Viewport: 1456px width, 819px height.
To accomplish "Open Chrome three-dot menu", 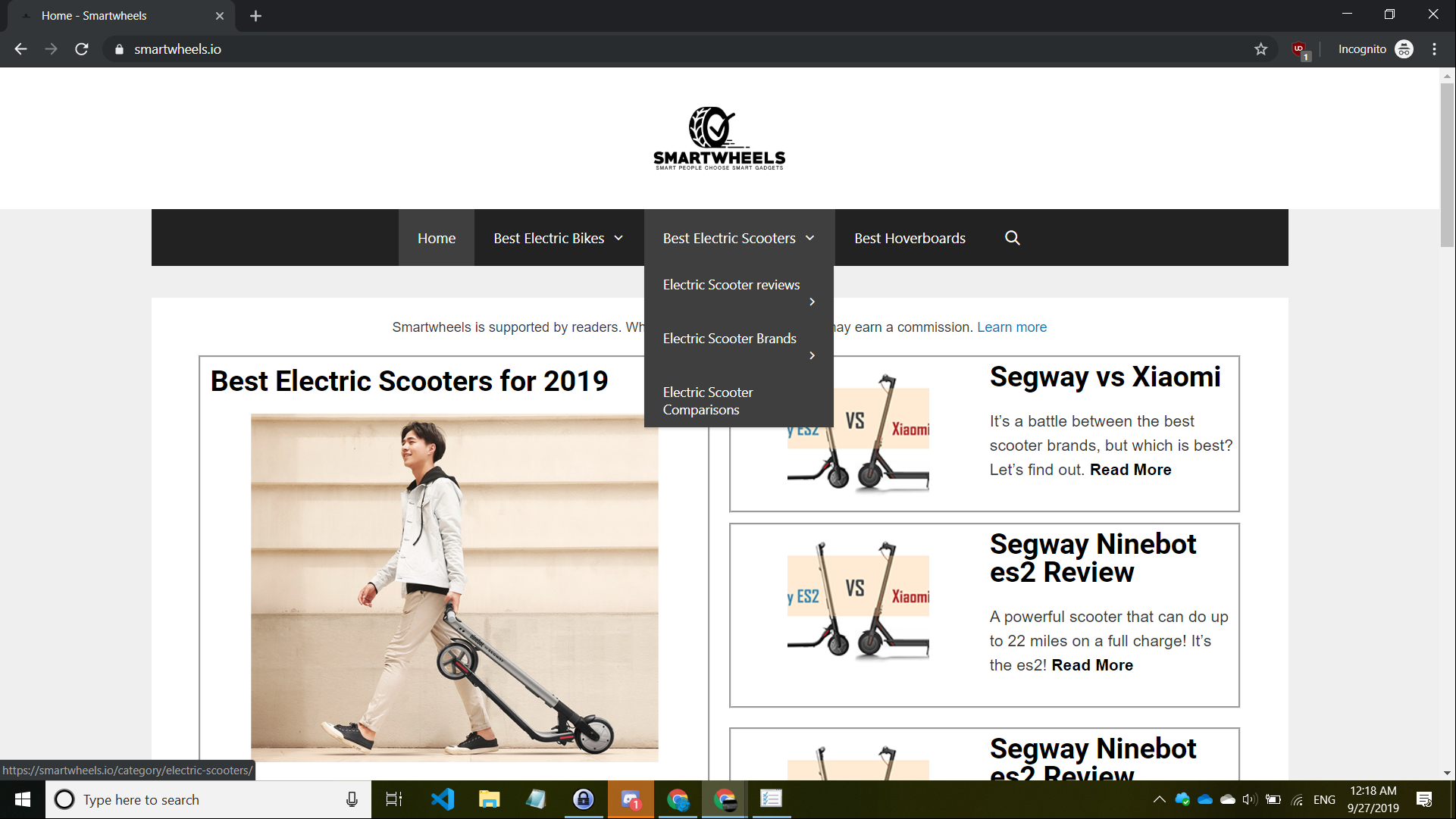I will pos(1434,49).
